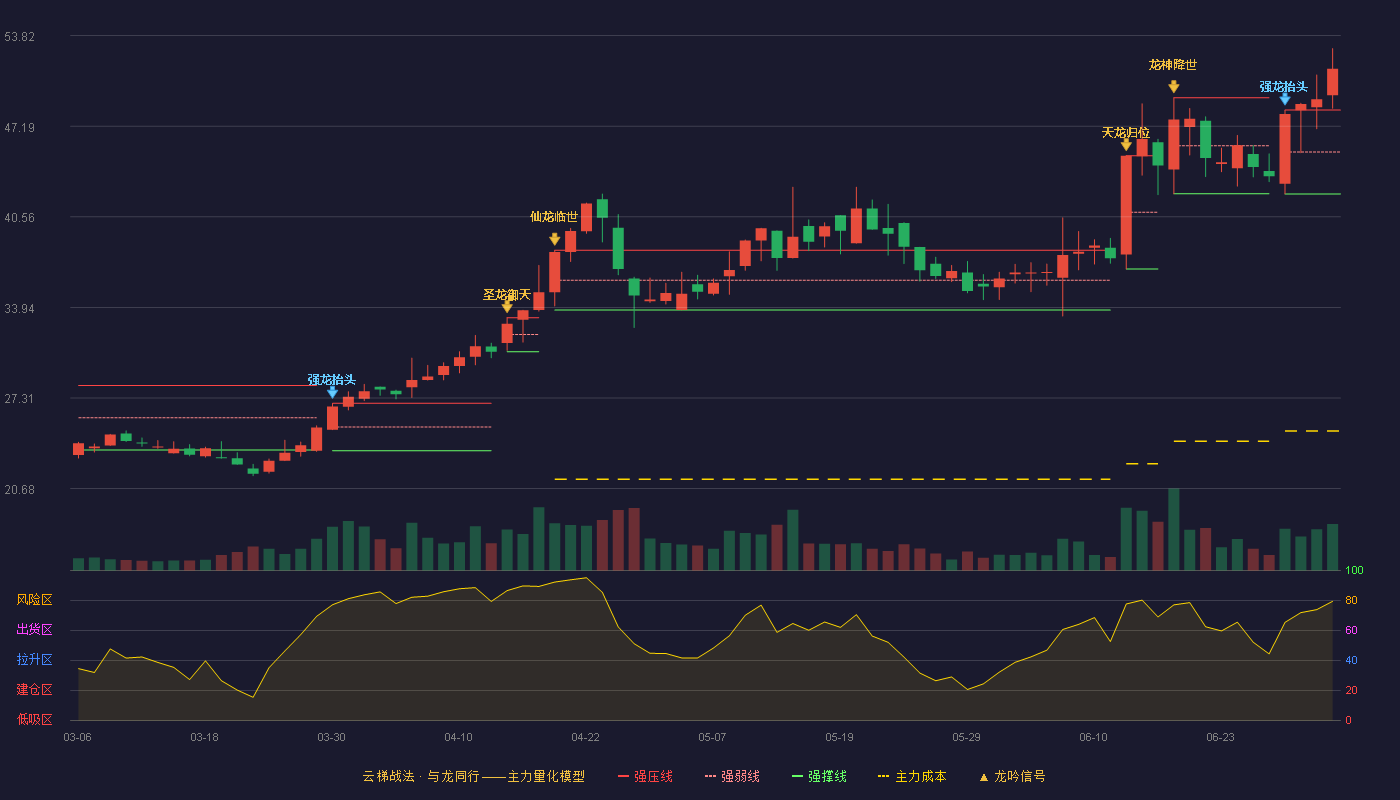Click the blue arrow under the March 强龙抬头 signal
Image resolution: width=1400 pixels, height=800 pixels.
point(333,392)
